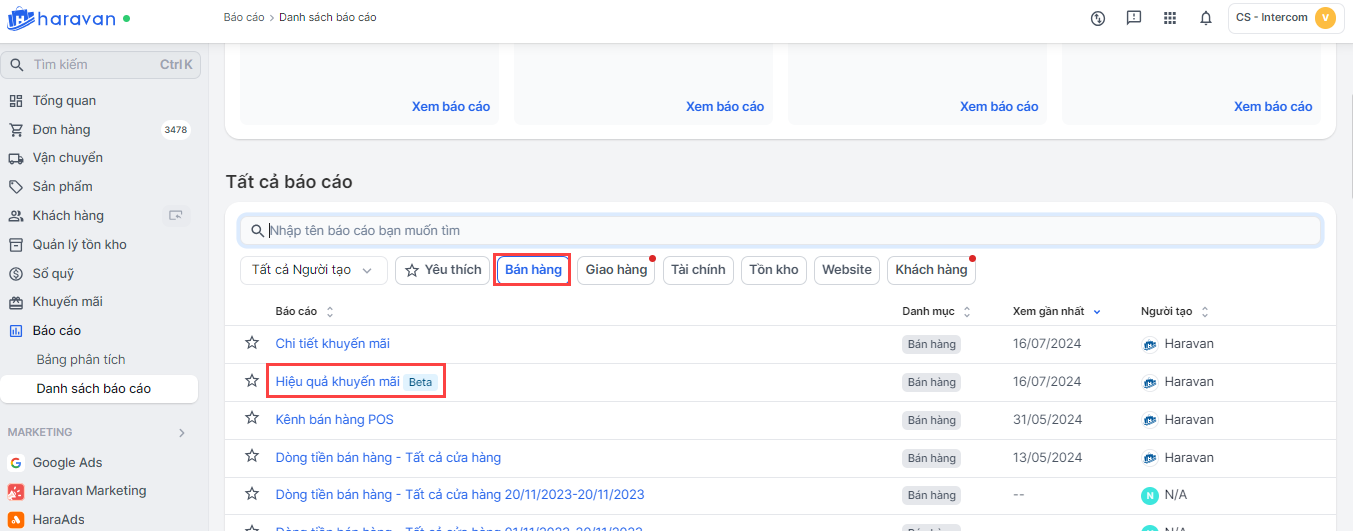Screen dimensions: 1353x531
Task: Toggle the Yêu thích favorites filter
Action: pyautogui.click(x=441, y=270)
